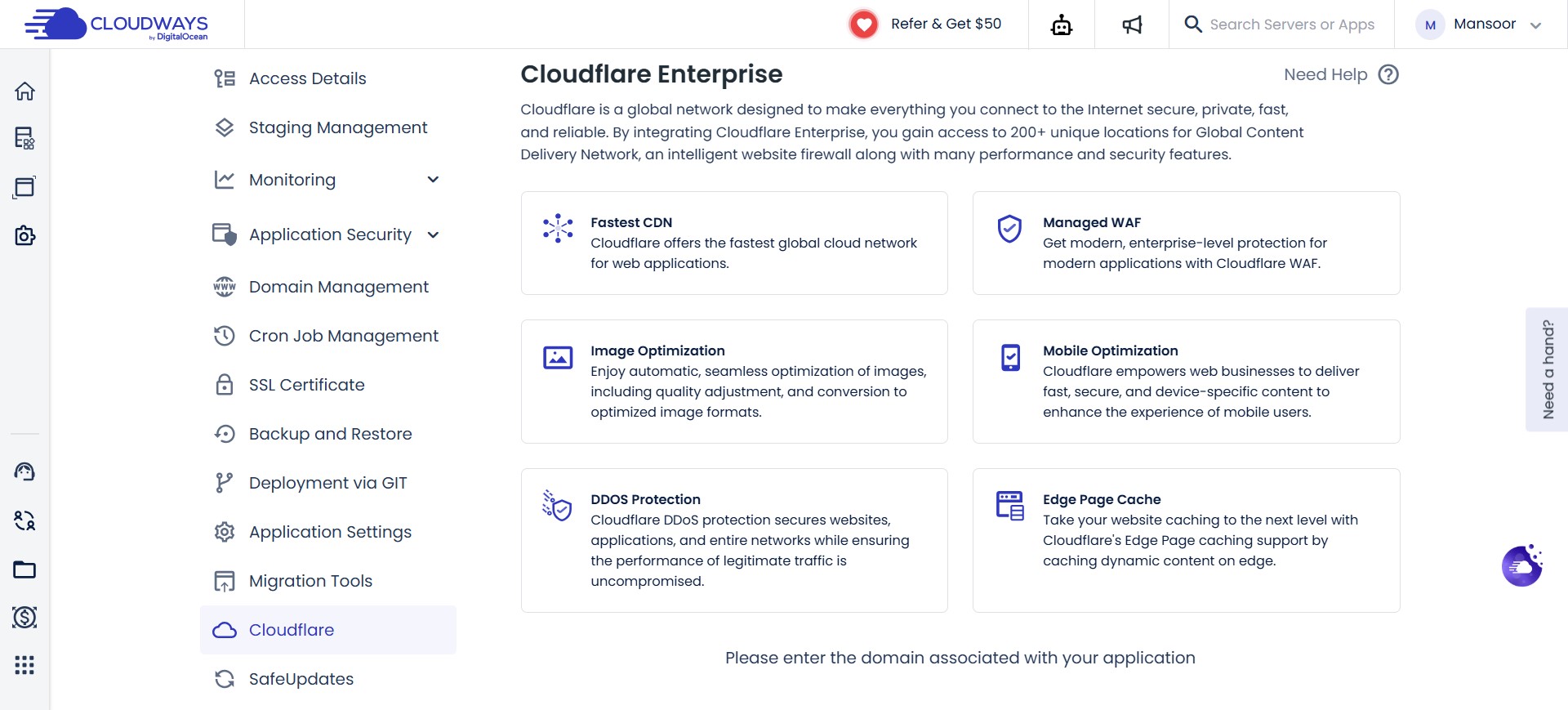1568x710 pixels.
Task: Open the servers icon in left rail
Action: click(24, 138)
